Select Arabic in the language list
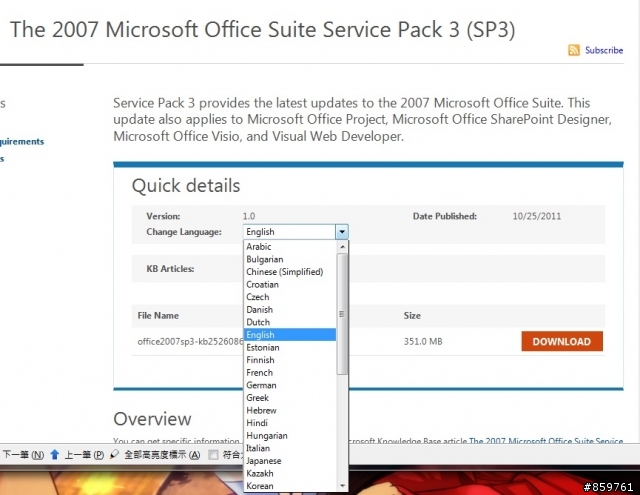The image size is (640, 495). pos(259,246)
